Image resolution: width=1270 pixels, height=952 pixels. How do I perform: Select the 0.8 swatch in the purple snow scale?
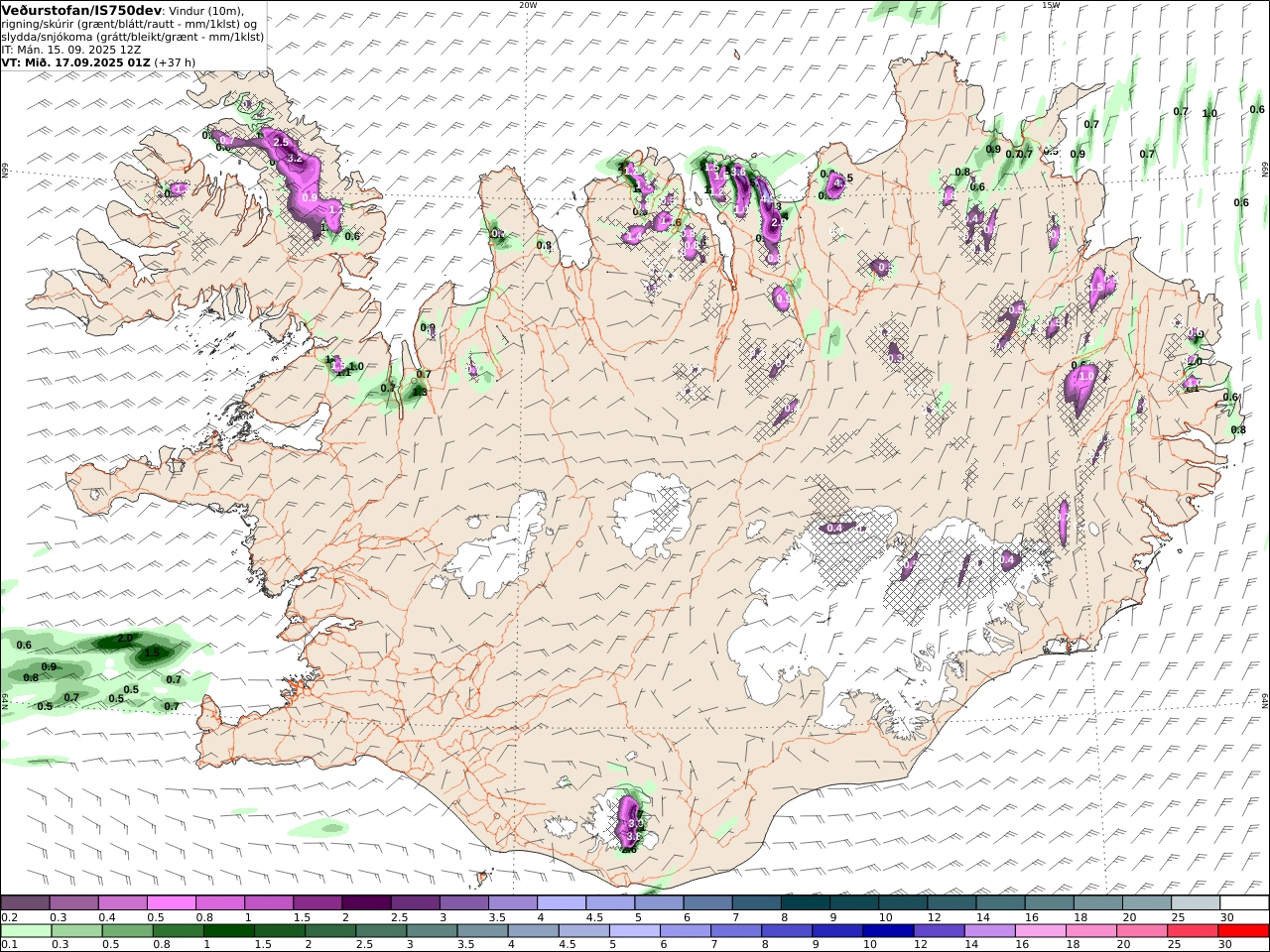pos(220,902)
